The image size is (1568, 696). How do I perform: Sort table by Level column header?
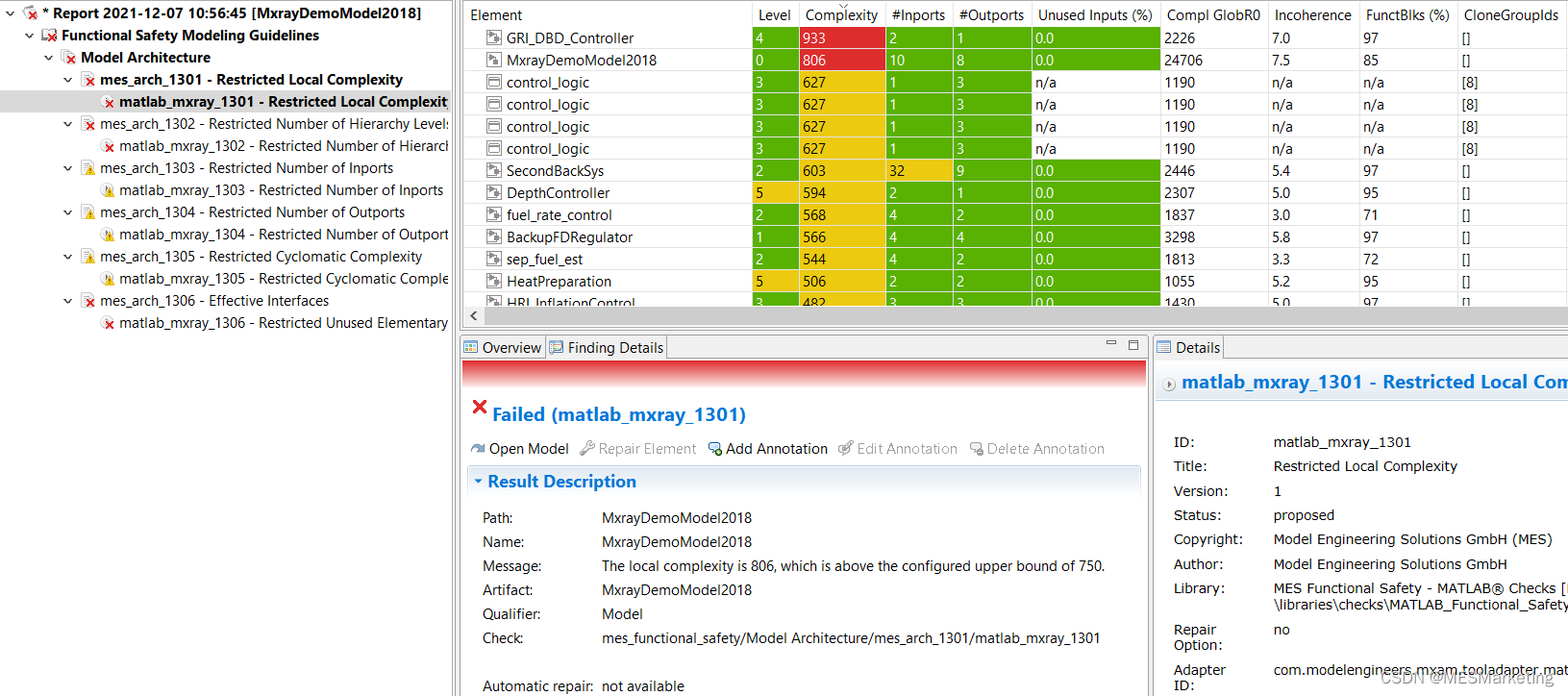tap(775, 15)
